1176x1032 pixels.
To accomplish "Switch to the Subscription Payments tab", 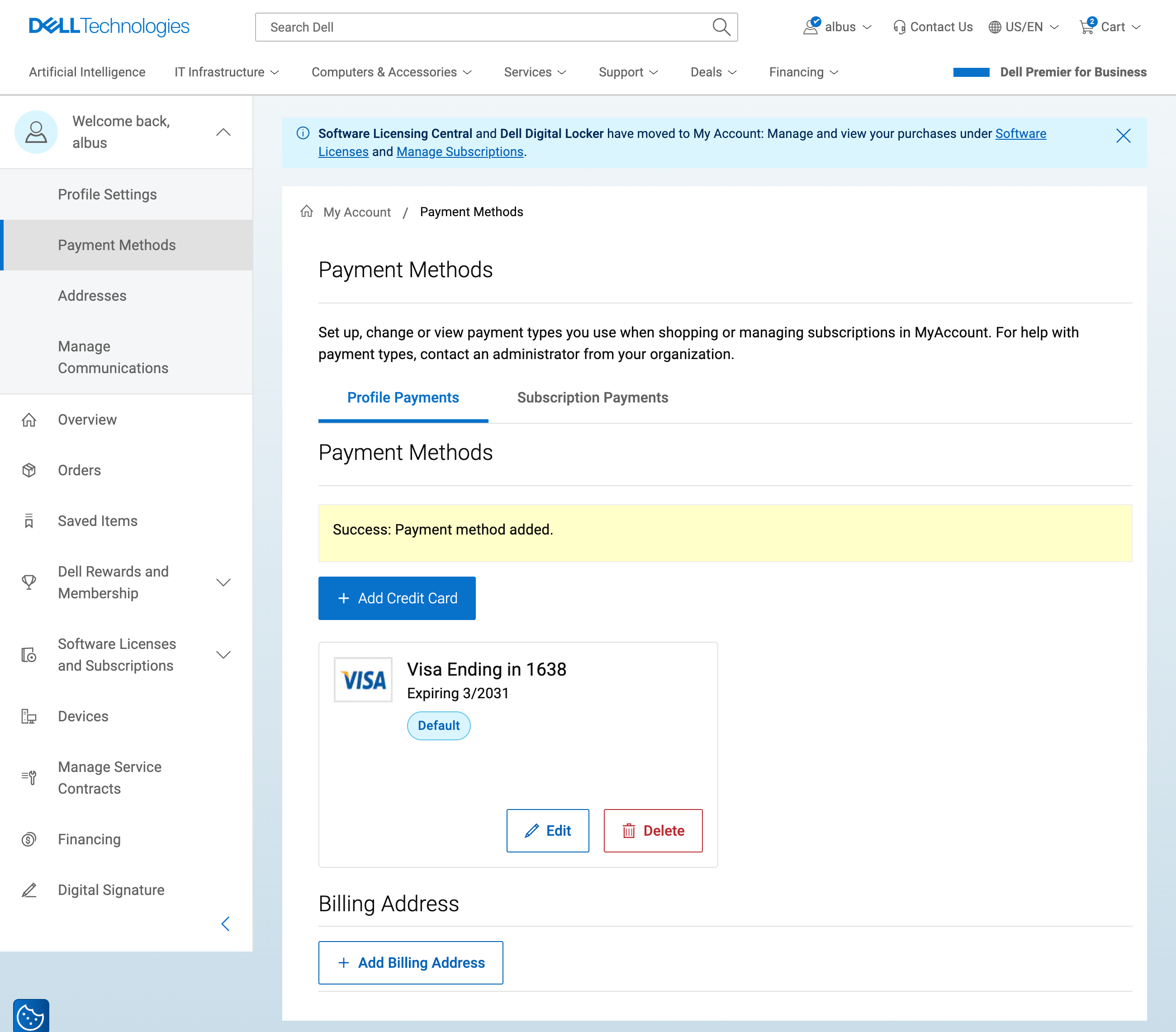I will [593, 398].
